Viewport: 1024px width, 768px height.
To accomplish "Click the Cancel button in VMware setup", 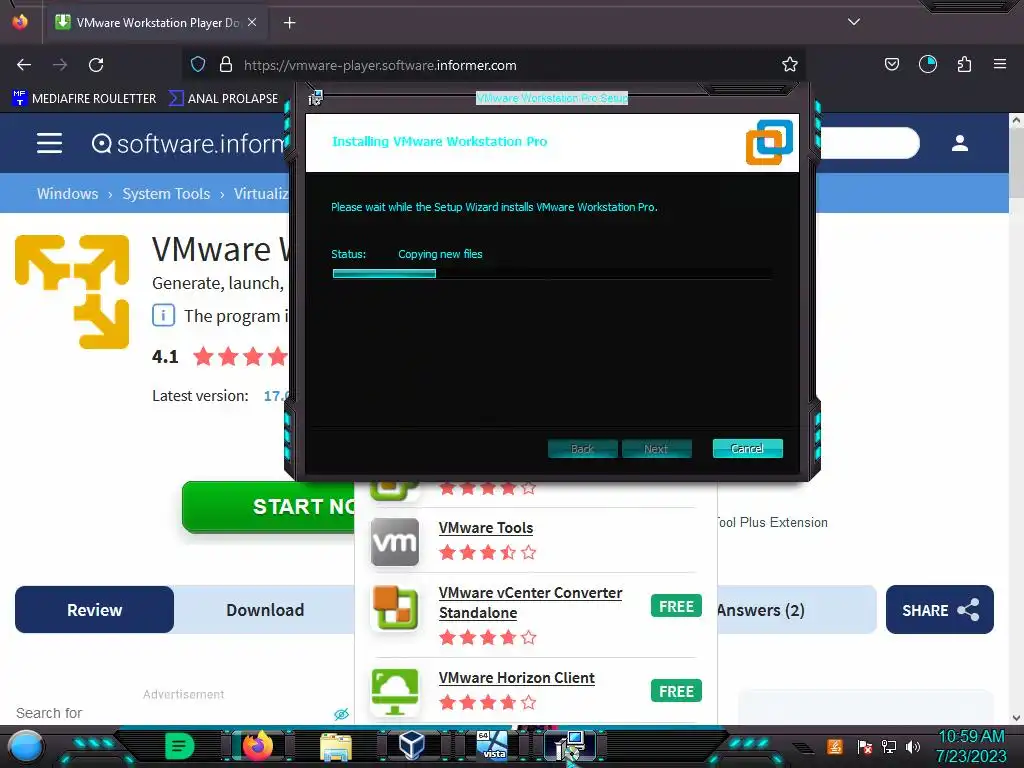I will pos(747,449).
